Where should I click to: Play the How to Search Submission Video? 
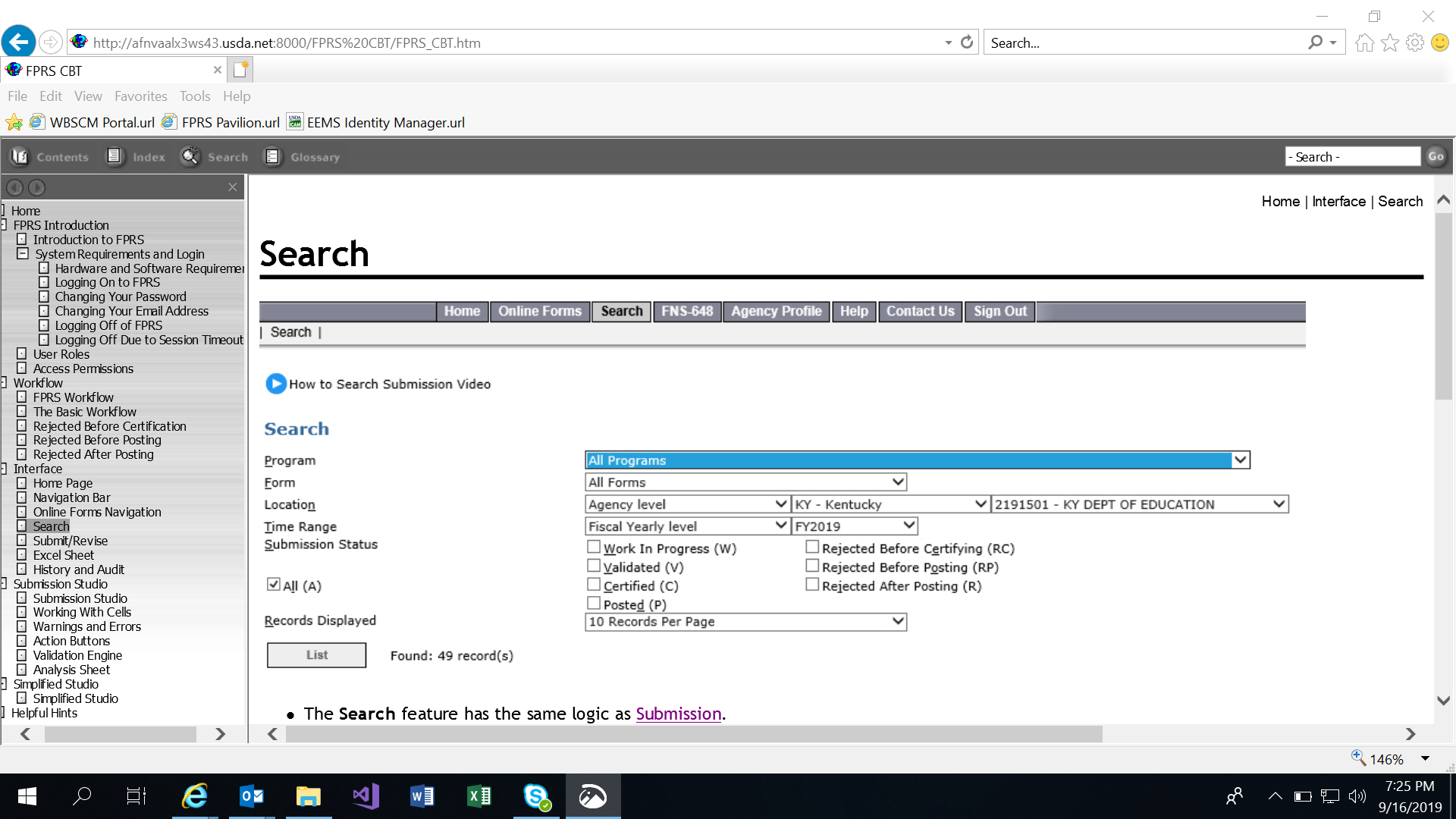tap(276, 384)
